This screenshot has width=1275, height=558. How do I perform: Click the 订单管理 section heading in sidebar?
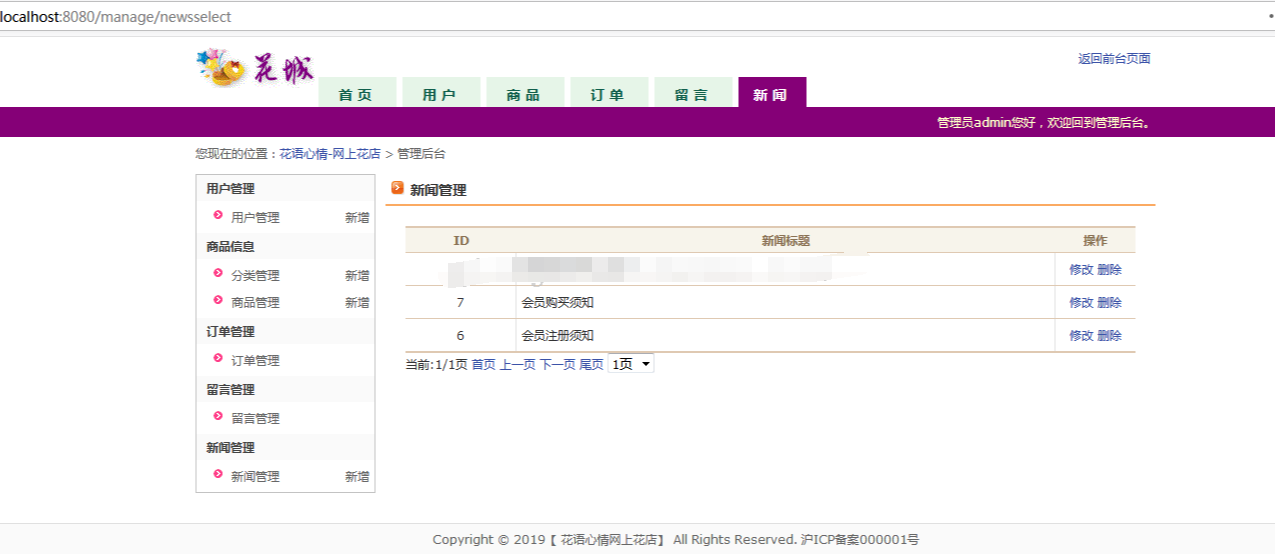pos(230,331)
